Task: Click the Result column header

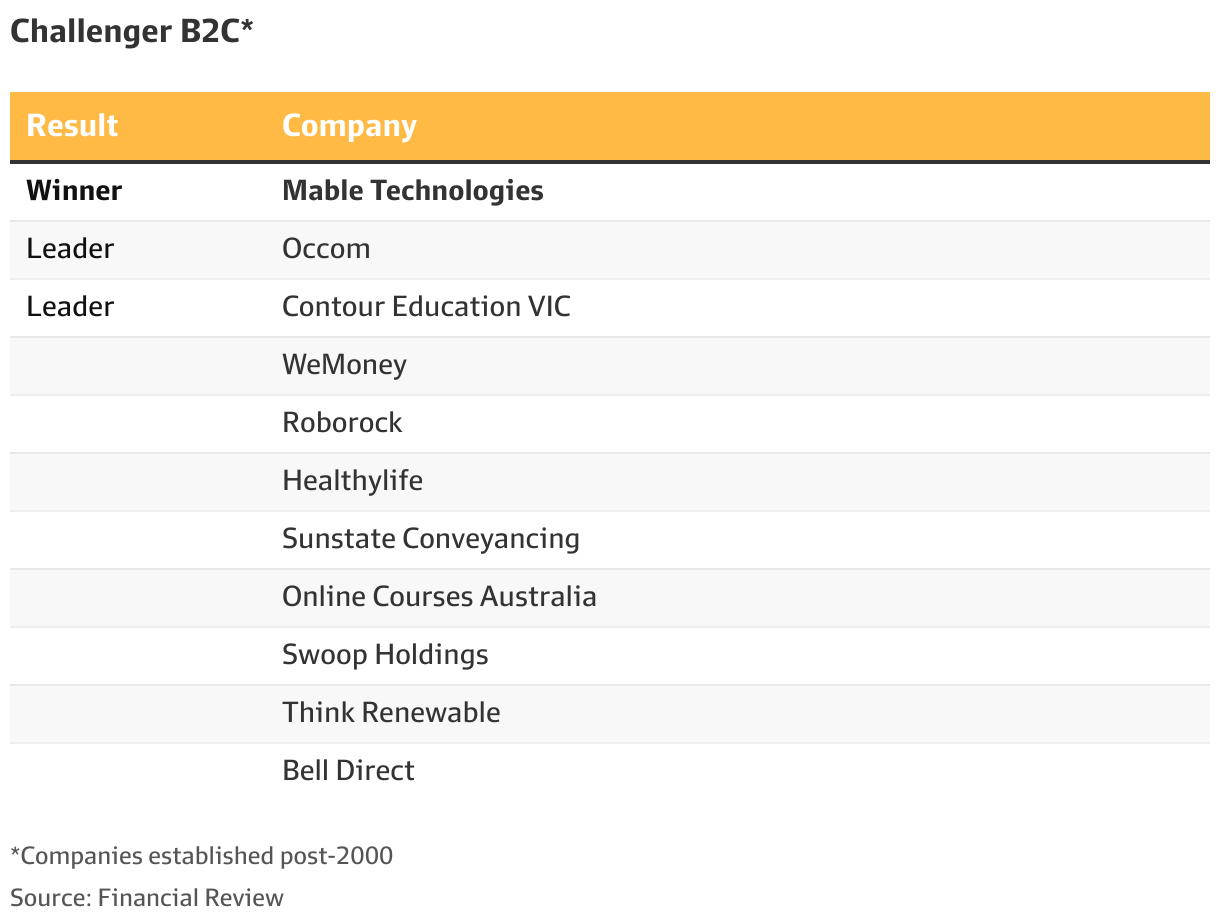Action: click(x=72, y=126)
